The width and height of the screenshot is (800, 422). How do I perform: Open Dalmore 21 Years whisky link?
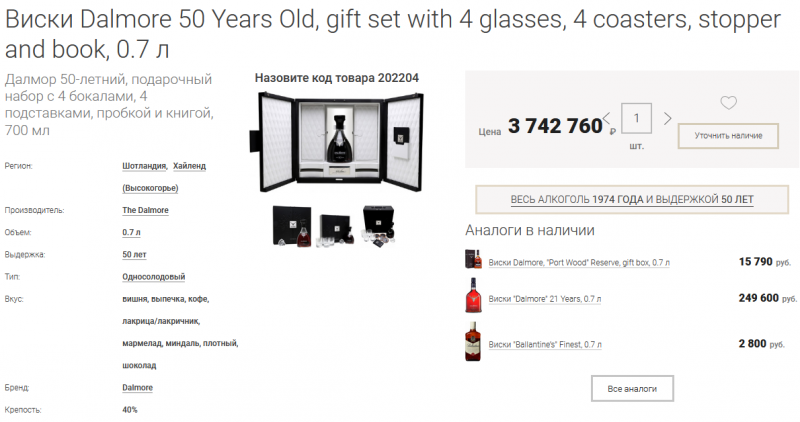pyautogui.click(x=545, y=299)
